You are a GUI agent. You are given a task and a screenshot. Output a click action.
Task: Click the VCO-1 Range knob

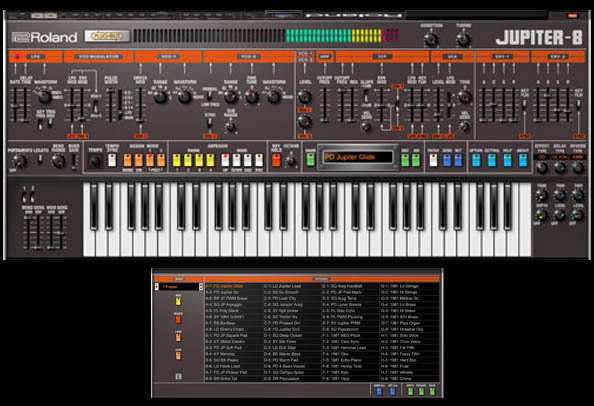point(160,97)
